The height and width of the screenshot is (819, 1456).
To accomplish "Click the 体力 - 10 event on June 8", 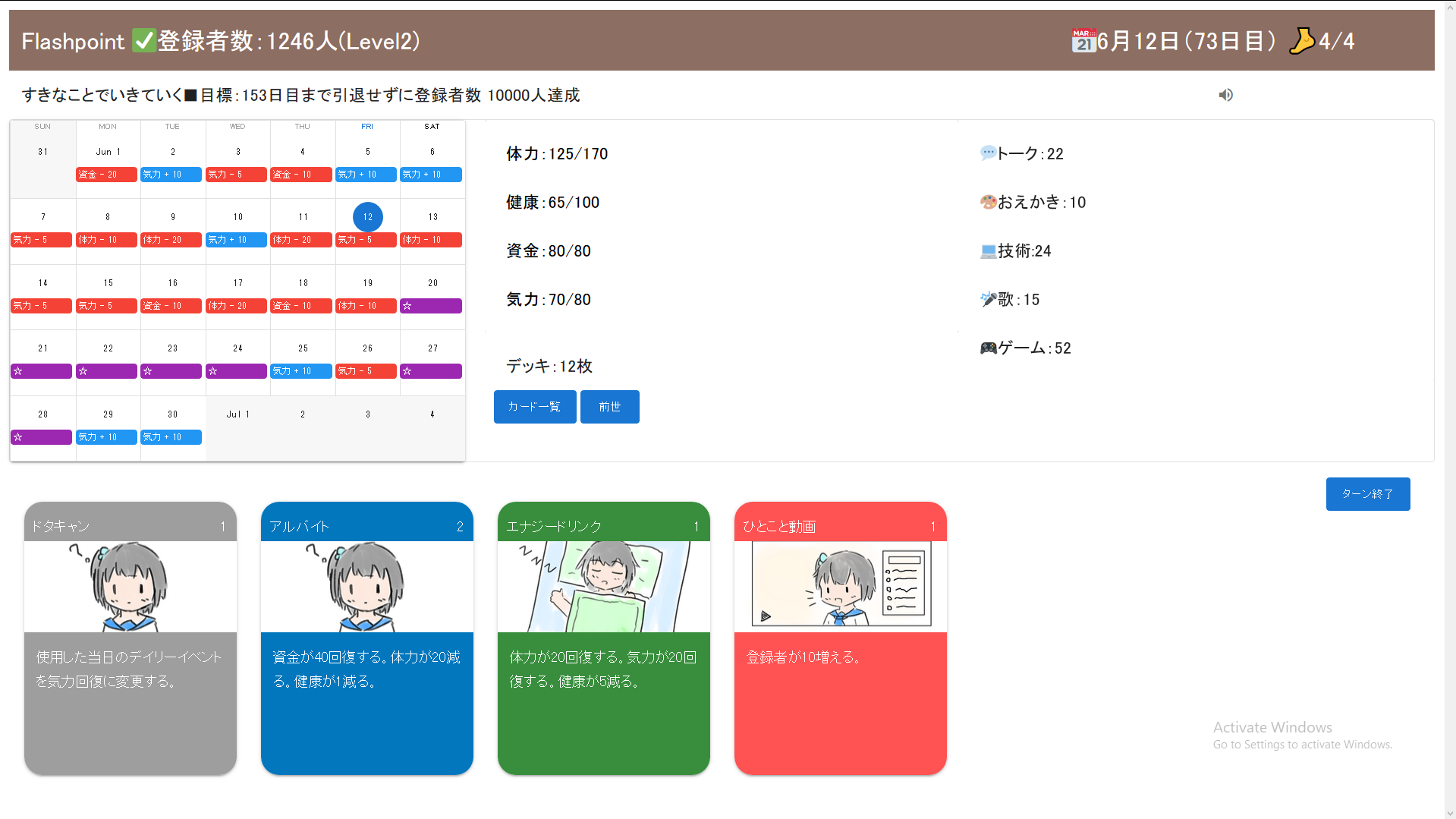I will tap(106, 240).
